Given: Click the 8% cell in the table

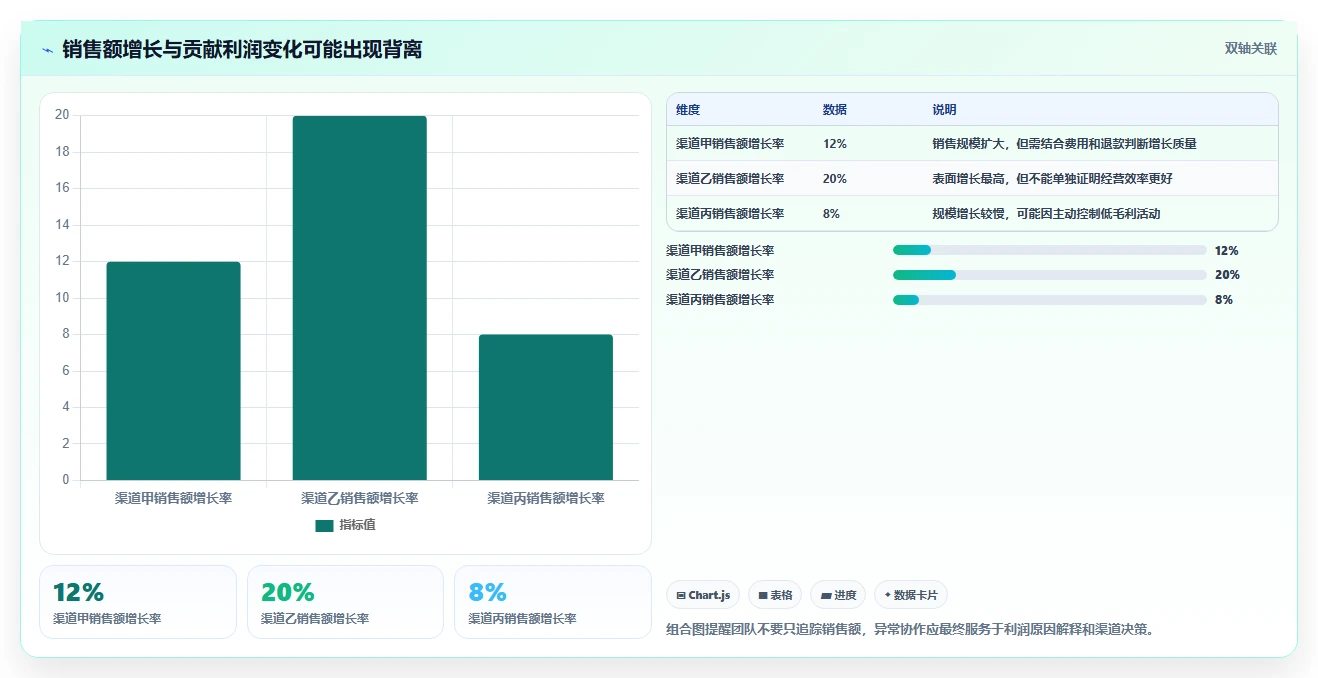Looking at the screenshot, I should (831, 214).
